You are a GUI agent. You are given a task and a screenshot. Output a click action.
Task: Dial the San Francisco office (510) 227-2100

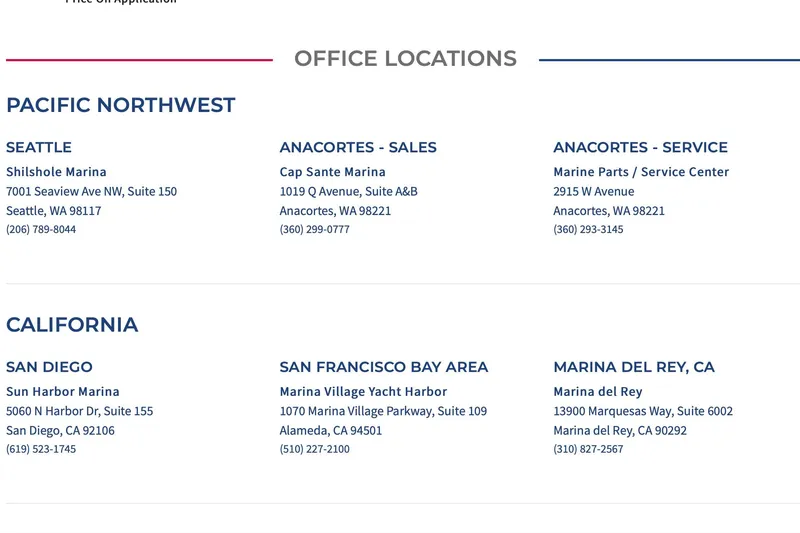click(x=315, y=449)
